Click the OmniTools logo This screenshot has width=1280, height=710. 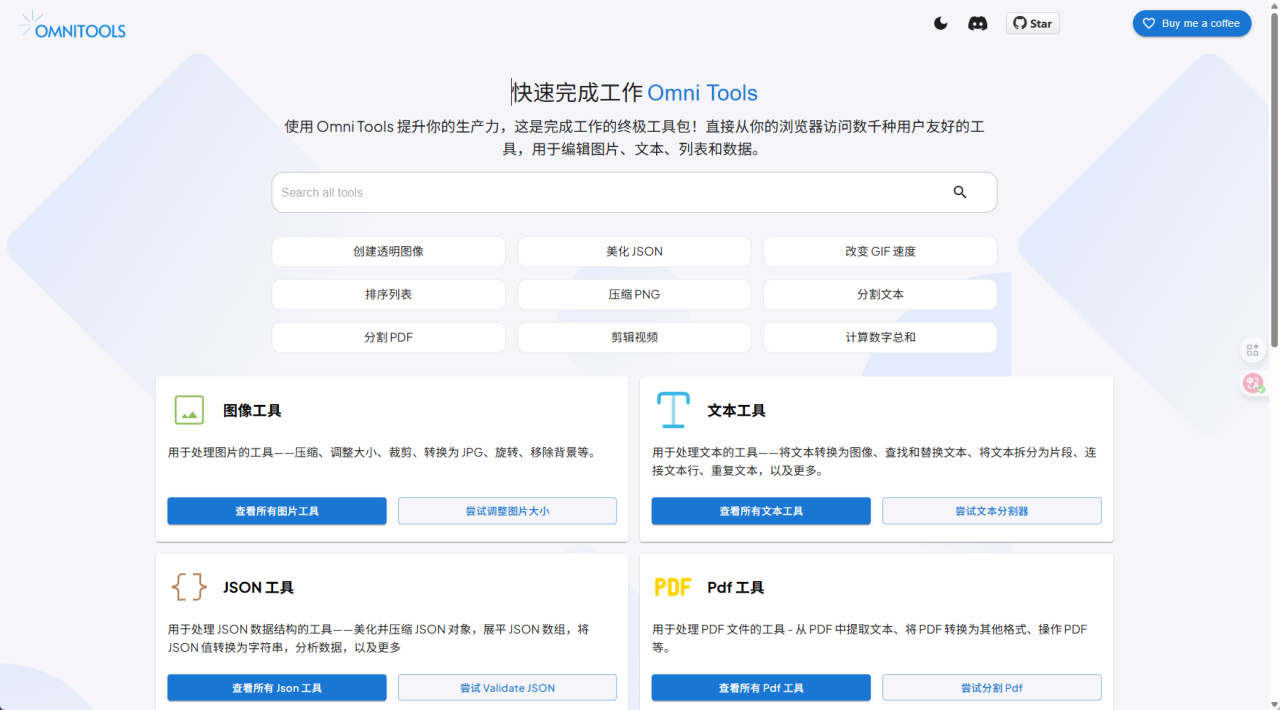tap(72, 25)
